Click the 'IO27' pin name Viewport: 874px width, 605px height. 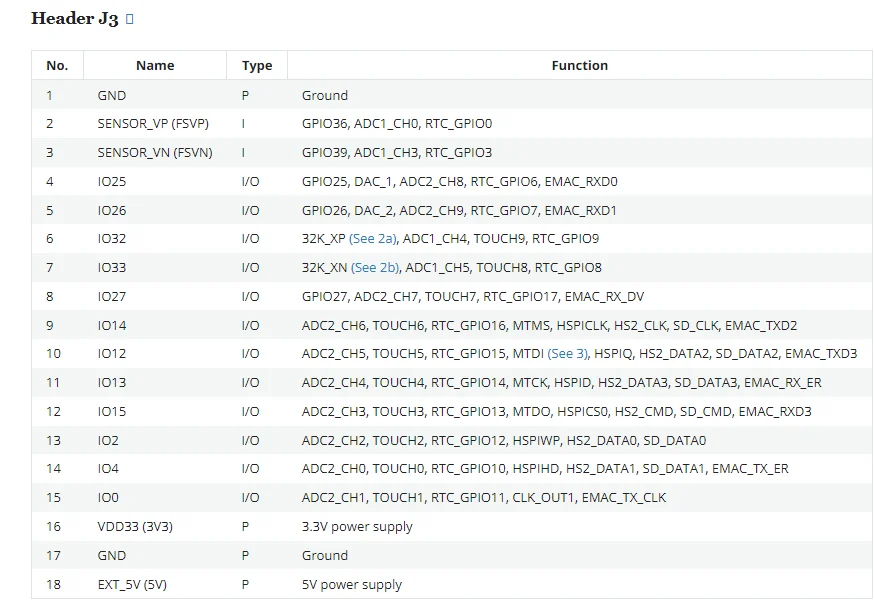click(111, 297)
